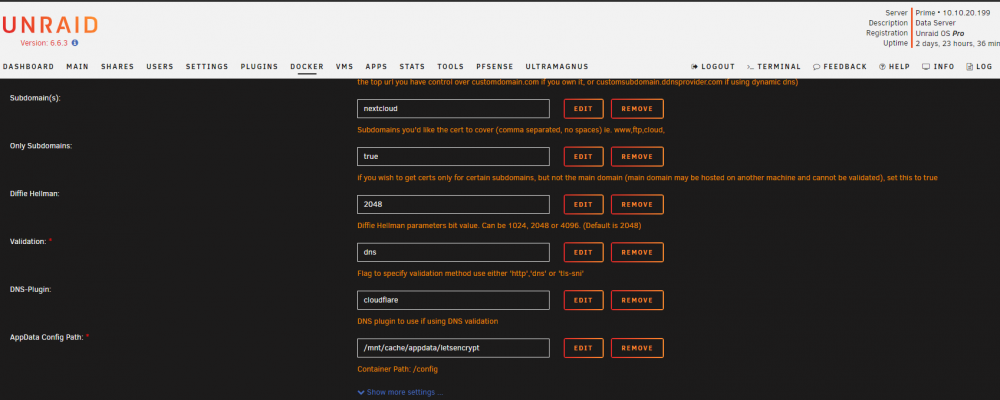Edit the Diffie Hellman setting
Viewport: 1000px width, 400px height.
tap(584, 204)
